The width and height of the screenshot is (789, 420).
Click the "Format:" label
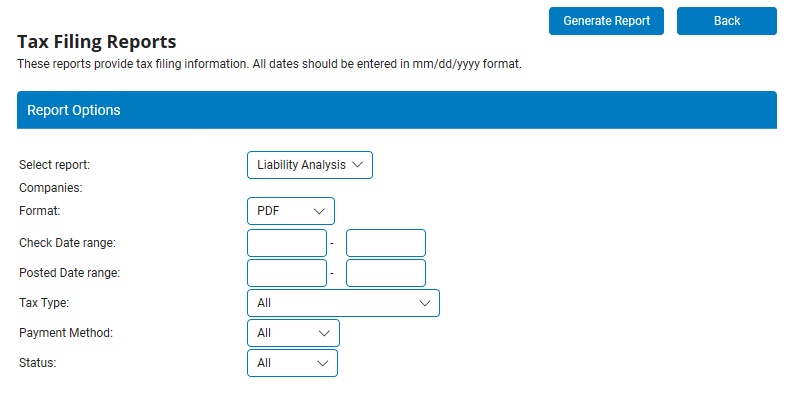40,211
